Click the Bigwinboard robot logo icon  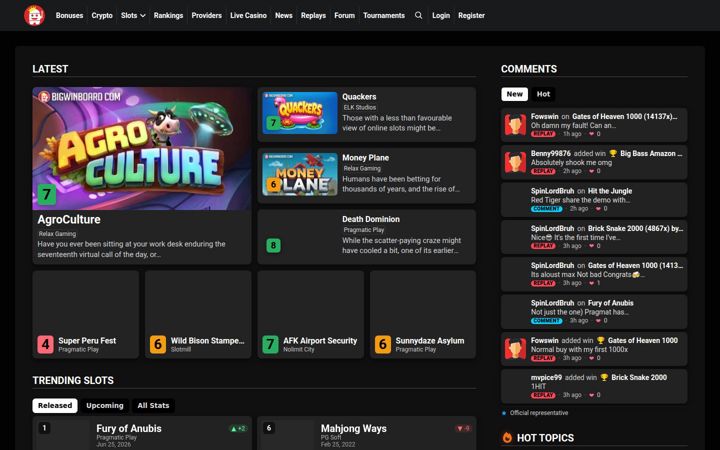(34, 15)
